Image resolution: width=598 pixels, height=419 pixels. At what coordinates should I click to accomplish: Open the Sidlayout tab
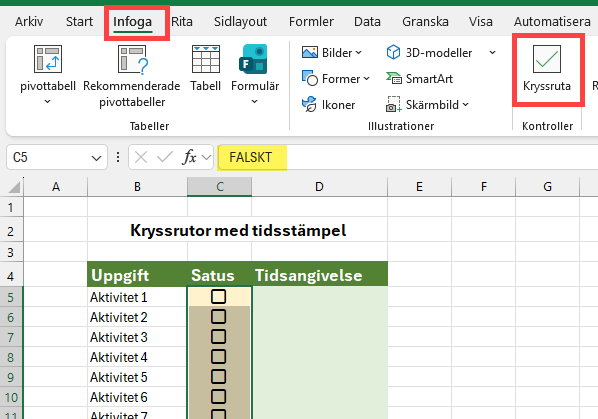pos(240,21)
